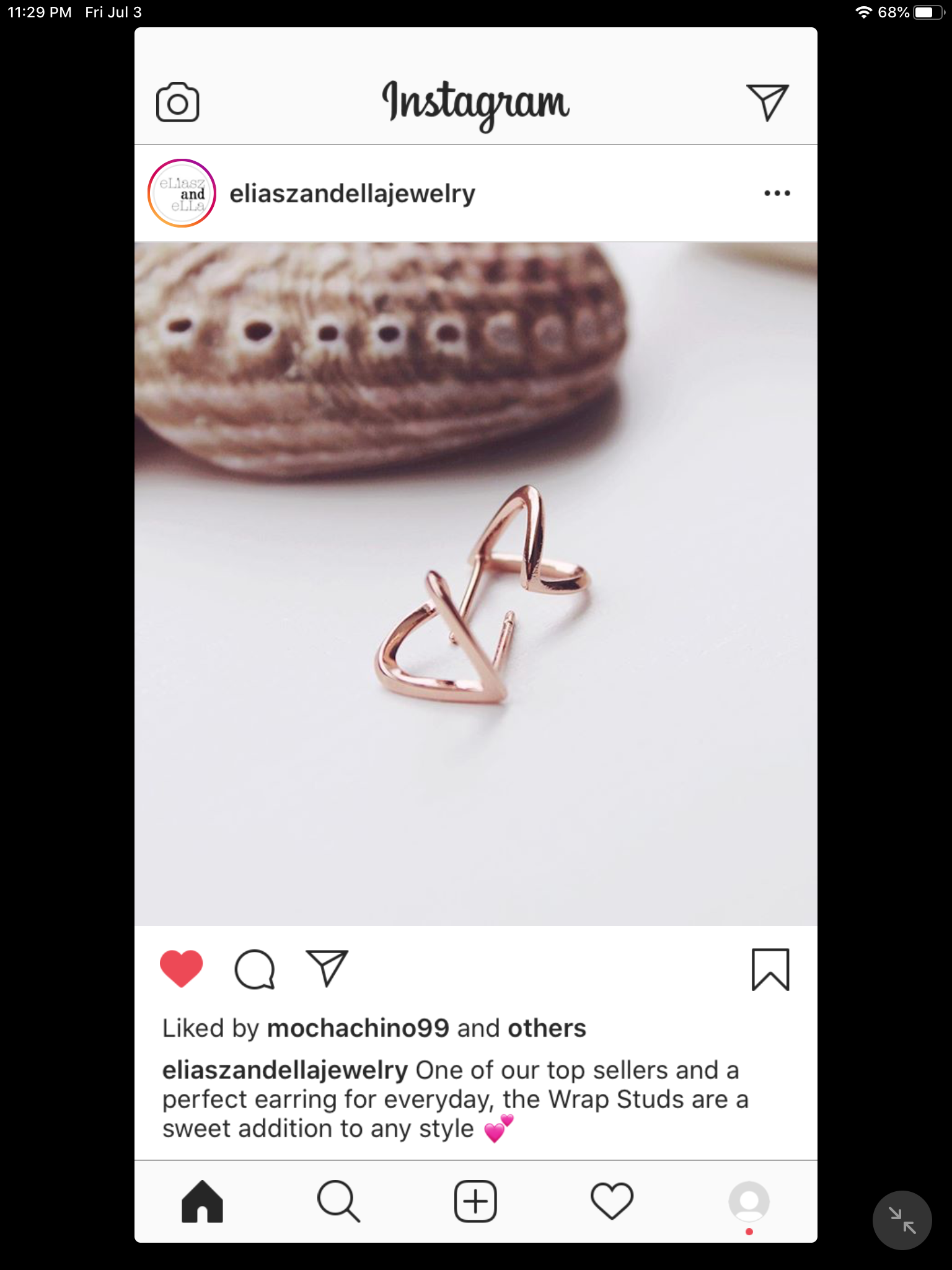Open the Activity heart tab
952x1270 pixels.
[x=612, y=1202]
